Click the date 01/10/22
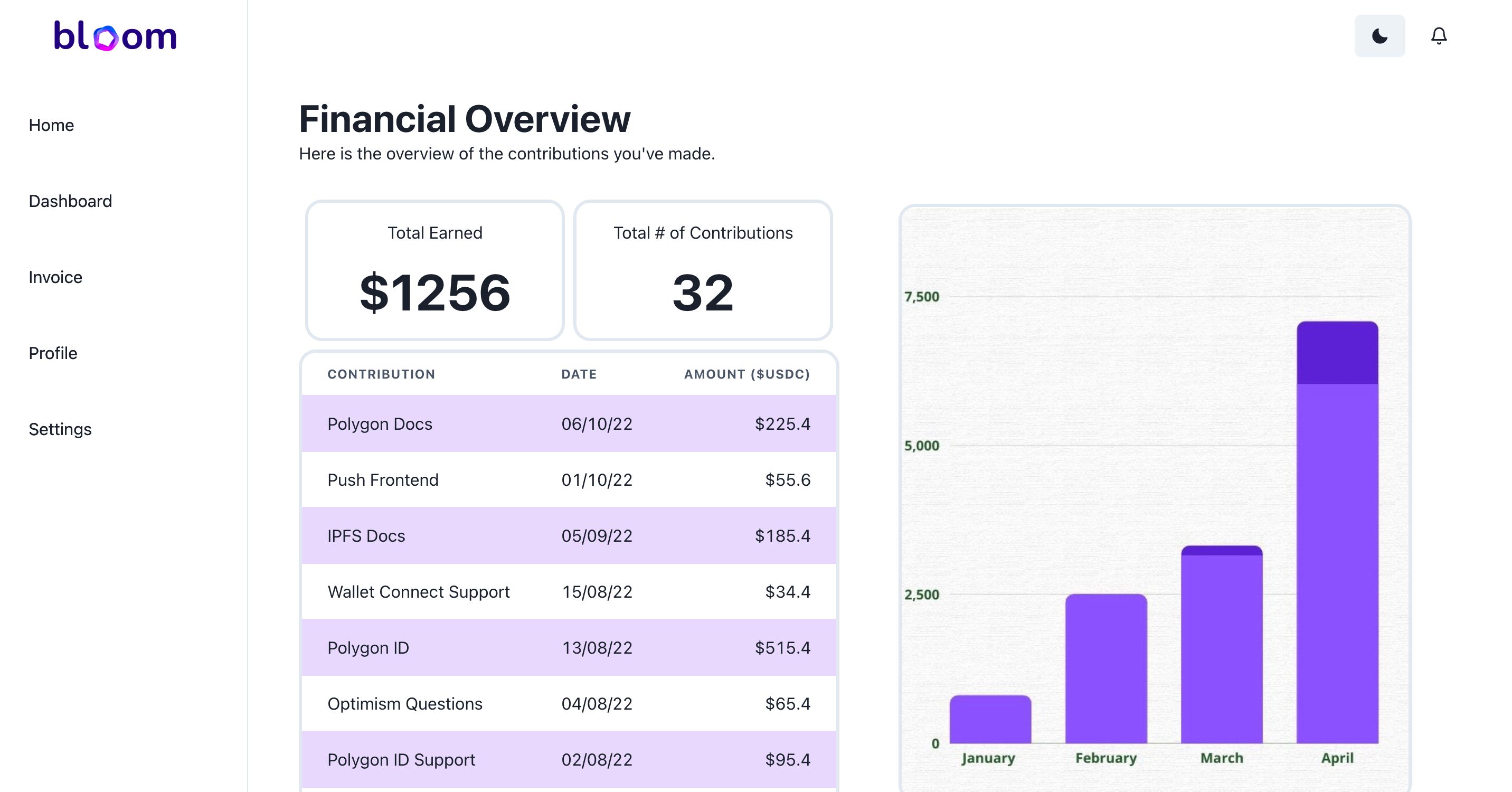This screenshot has height=792, width=1512. 597,479
